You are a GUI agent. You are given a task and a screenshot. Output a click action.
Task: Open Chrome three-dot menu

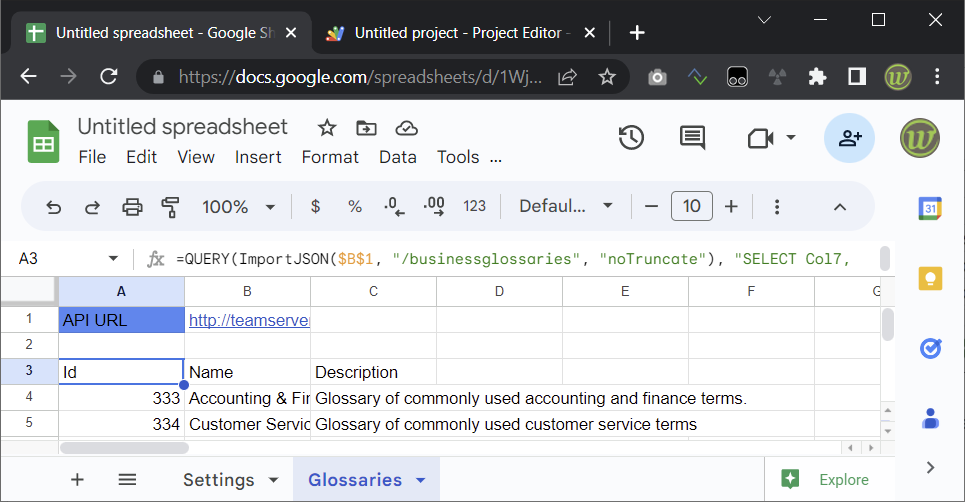coord(937,77)
